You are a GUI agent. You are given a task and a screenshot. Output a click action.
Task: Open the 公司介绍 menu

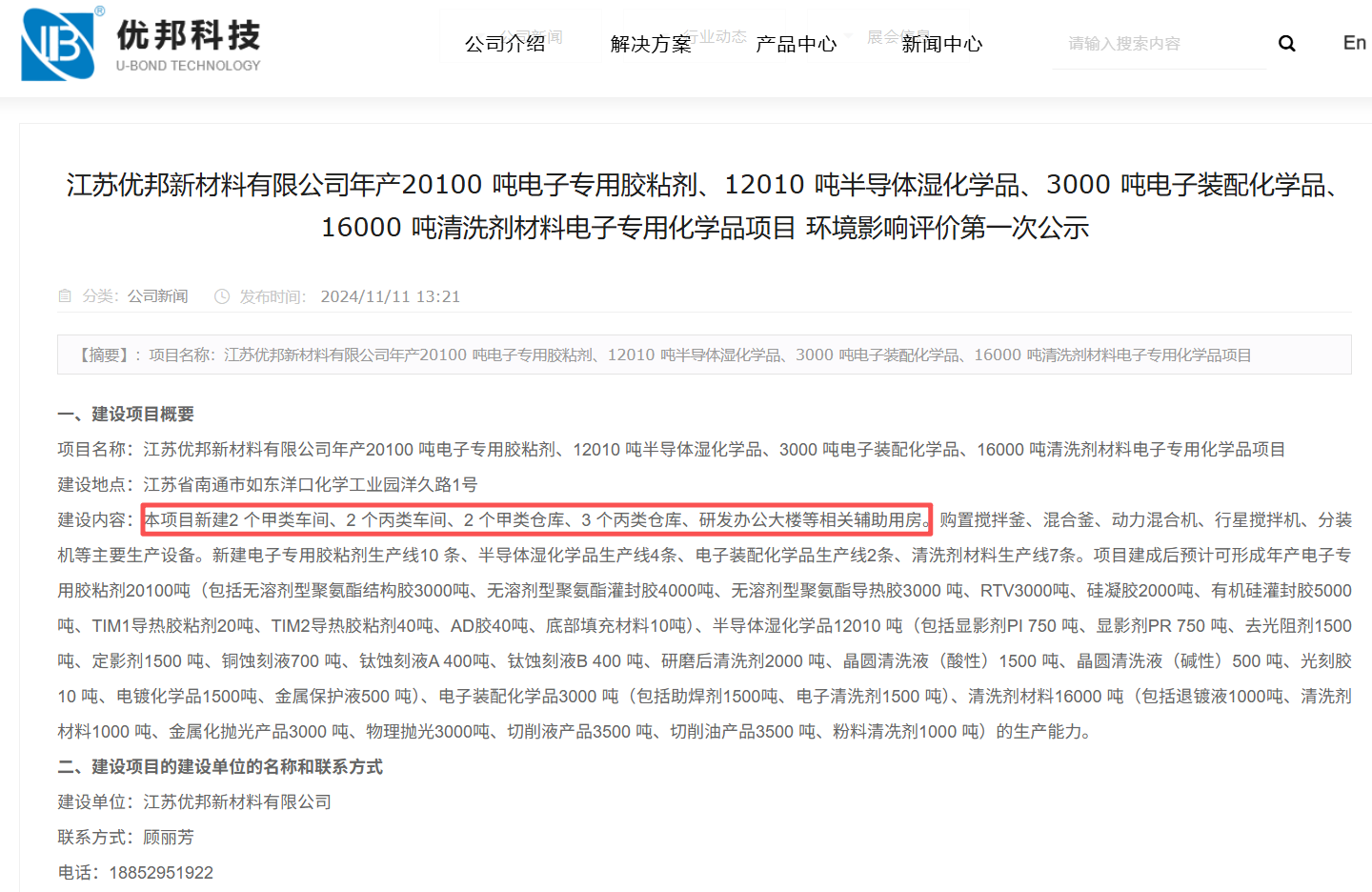pos(505,44)
